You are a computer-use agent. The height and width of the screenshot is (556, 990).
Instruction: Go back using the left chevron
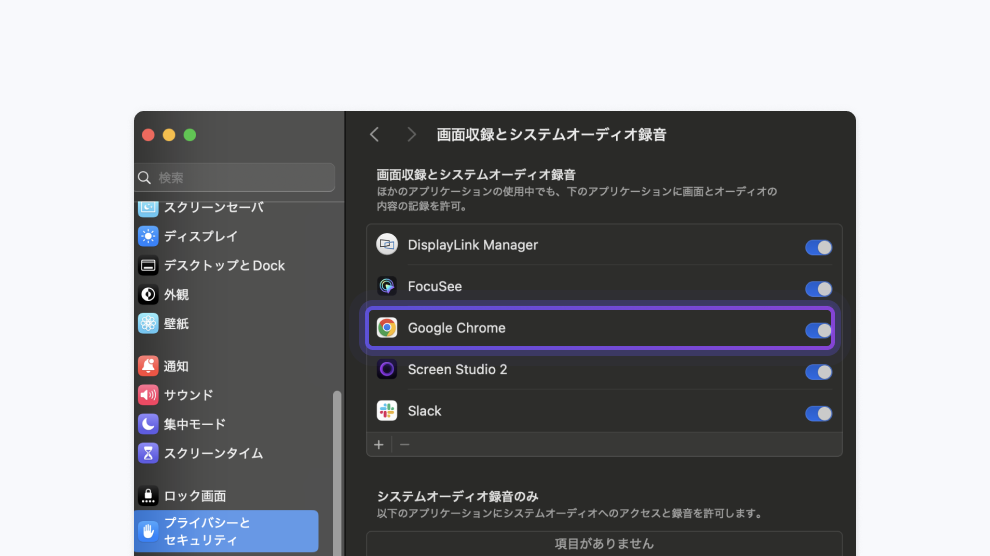(x=374, y=134)
